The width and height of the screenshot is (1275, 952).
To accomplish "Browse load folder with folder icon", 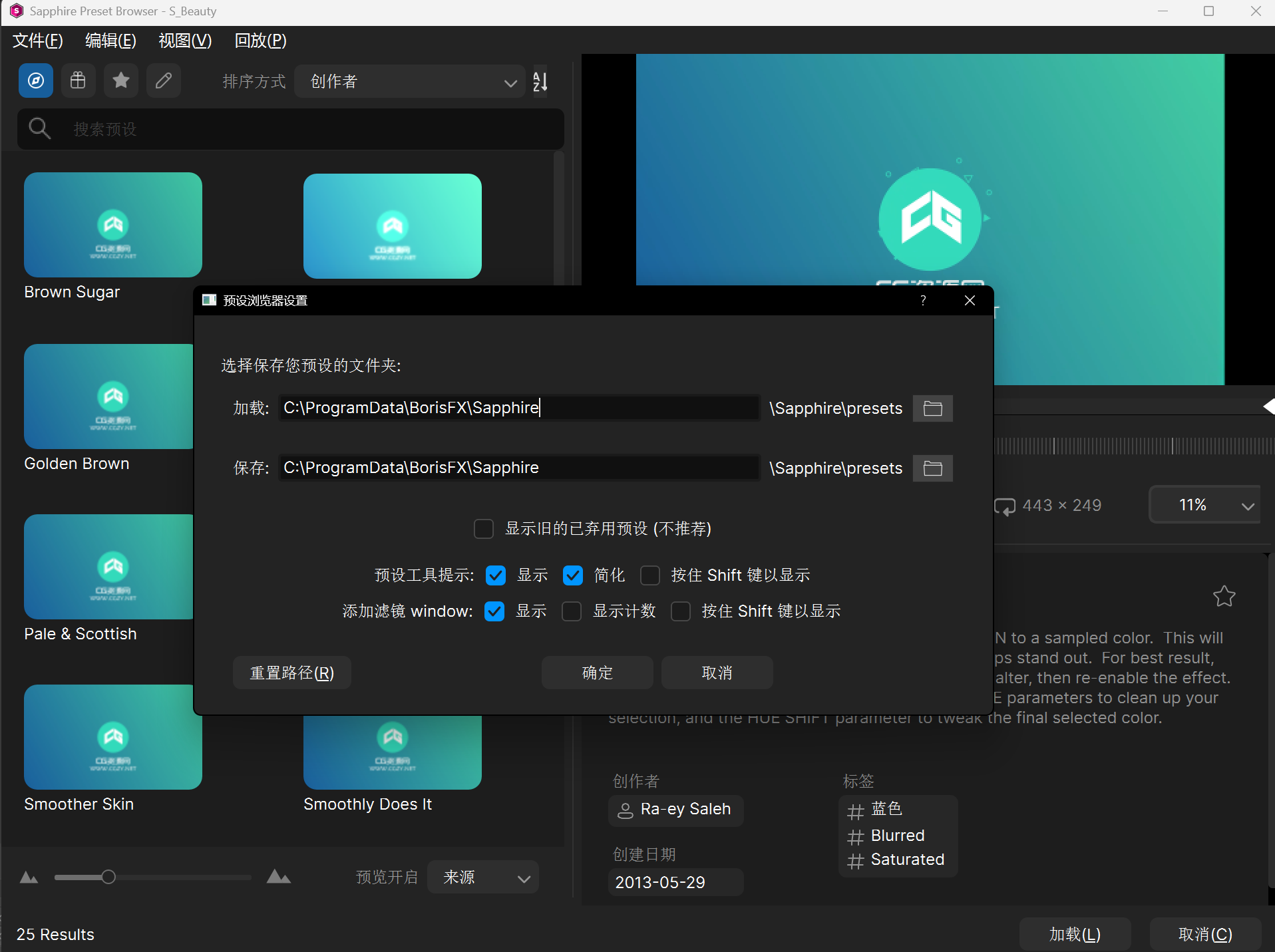I will point(932,408).
